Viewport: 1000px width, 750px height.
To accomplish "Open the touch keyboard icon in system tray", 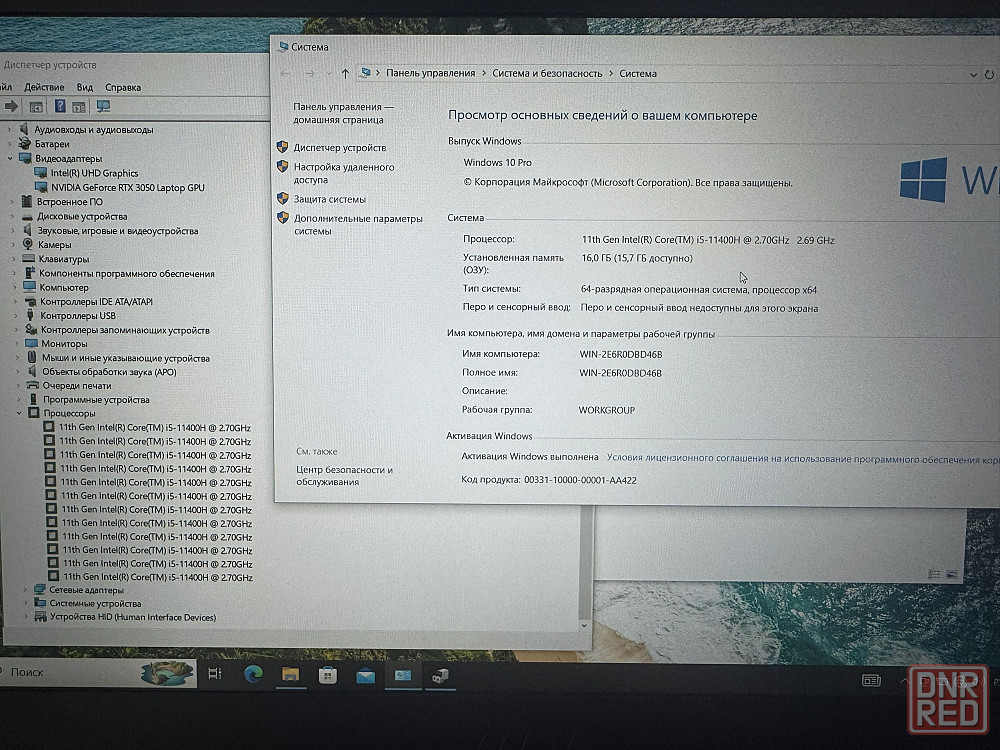I will (871, 680).
